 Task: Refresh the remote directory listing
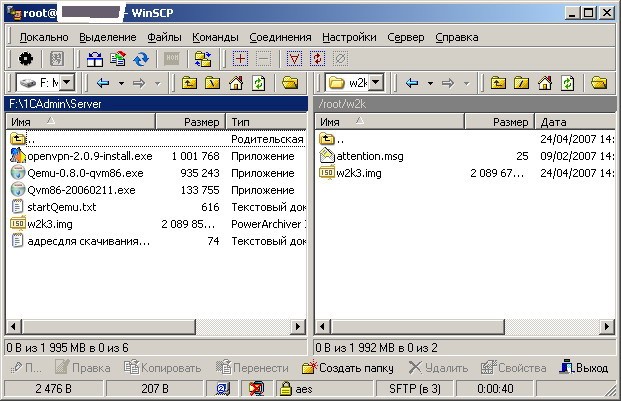pos(568,83)
